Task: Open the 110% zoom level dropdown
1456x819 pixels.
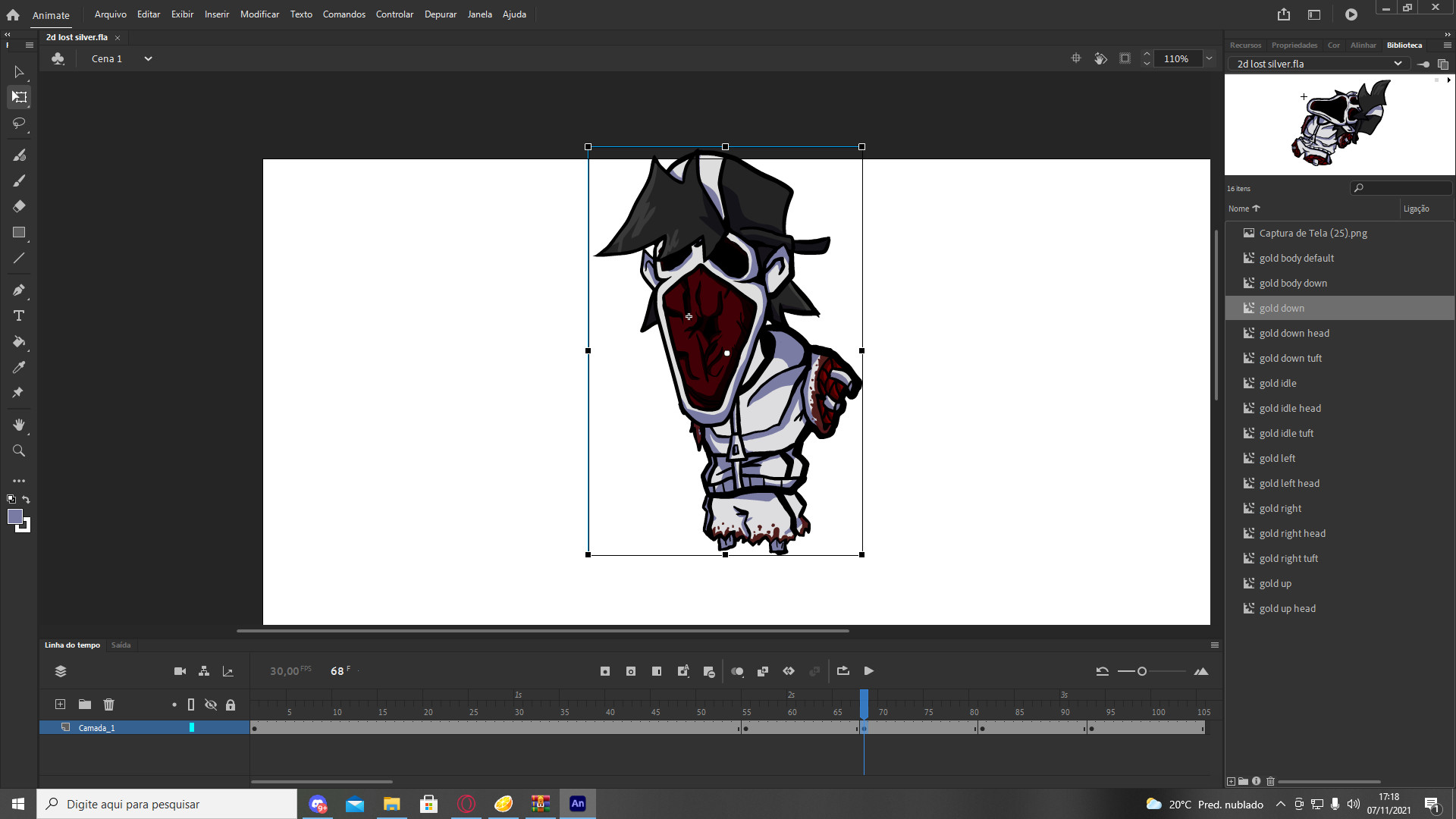Action: point(1209,58)
